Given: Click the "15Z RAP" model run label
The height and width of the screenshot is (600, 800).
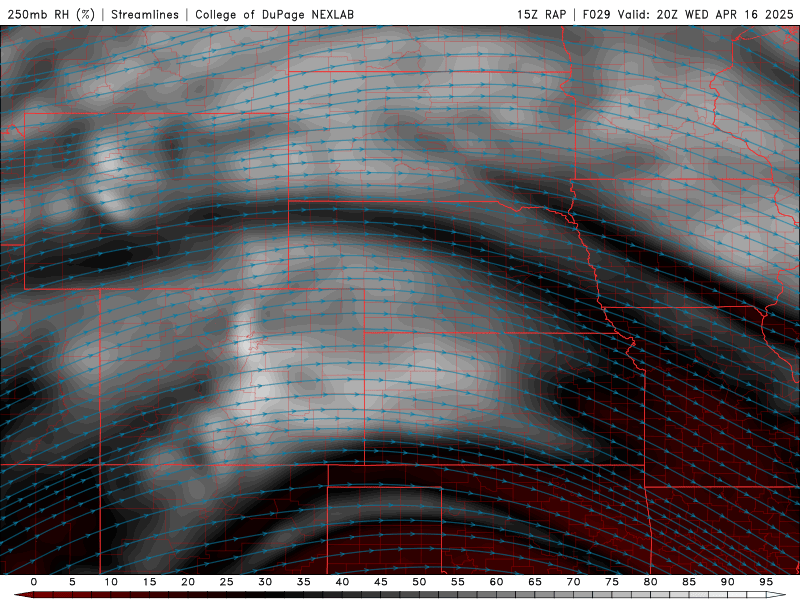Looking at the screenshot, I should [x=542, y=14].
